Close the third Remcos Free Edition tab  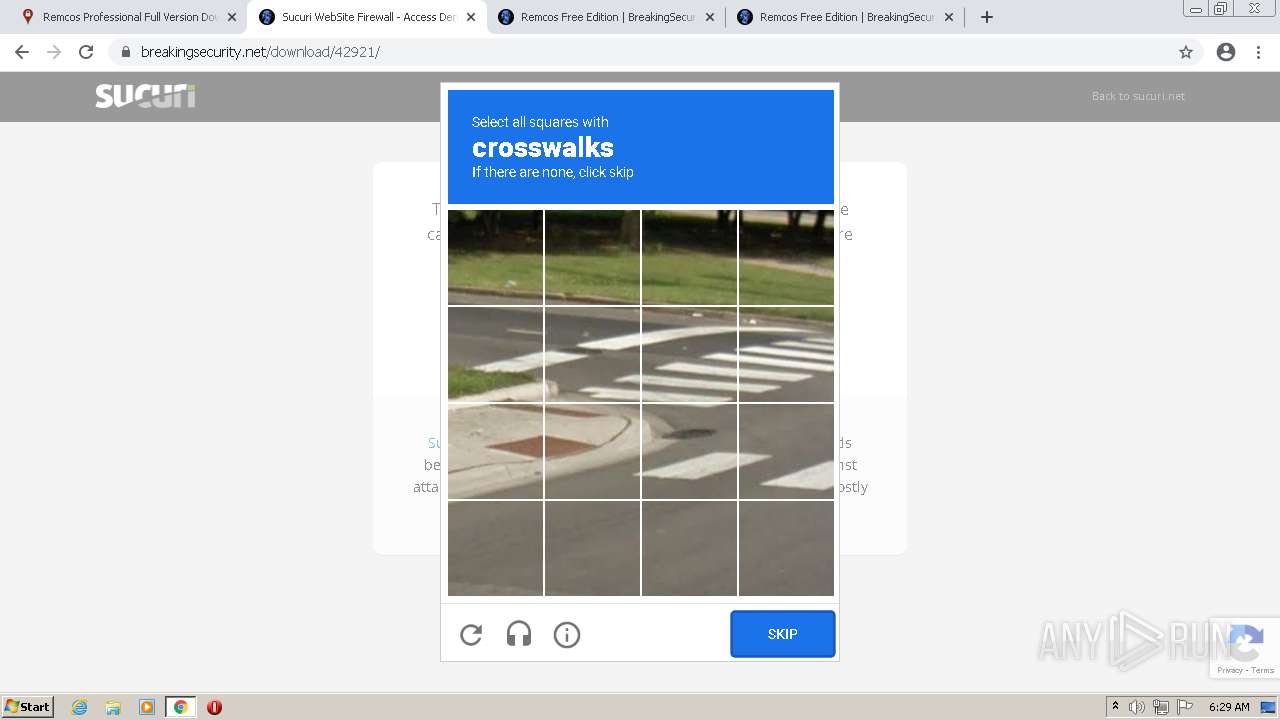tap(710, 17)
